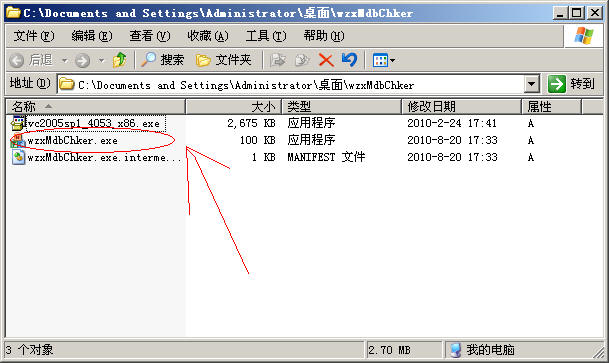Click the Copy To folder icon
Image resolution: width=609 pixels, height=363 pixels.
click(302, 60)
